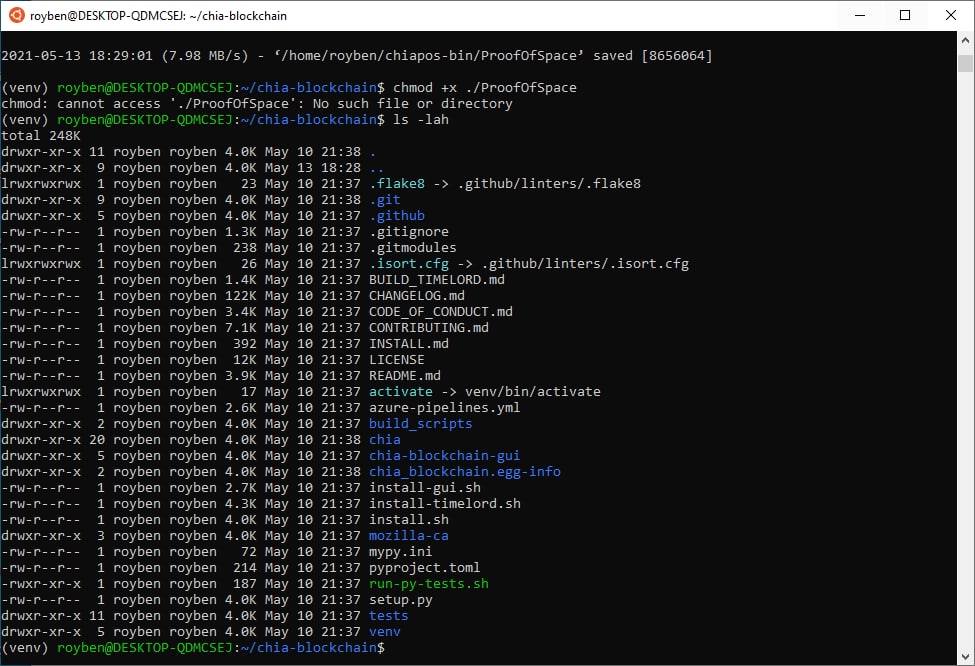Click the 'BUILD_TIMELORD.md' file name
Image resolution: width=975 pixels, height=666 pixels.
point(437,280)
